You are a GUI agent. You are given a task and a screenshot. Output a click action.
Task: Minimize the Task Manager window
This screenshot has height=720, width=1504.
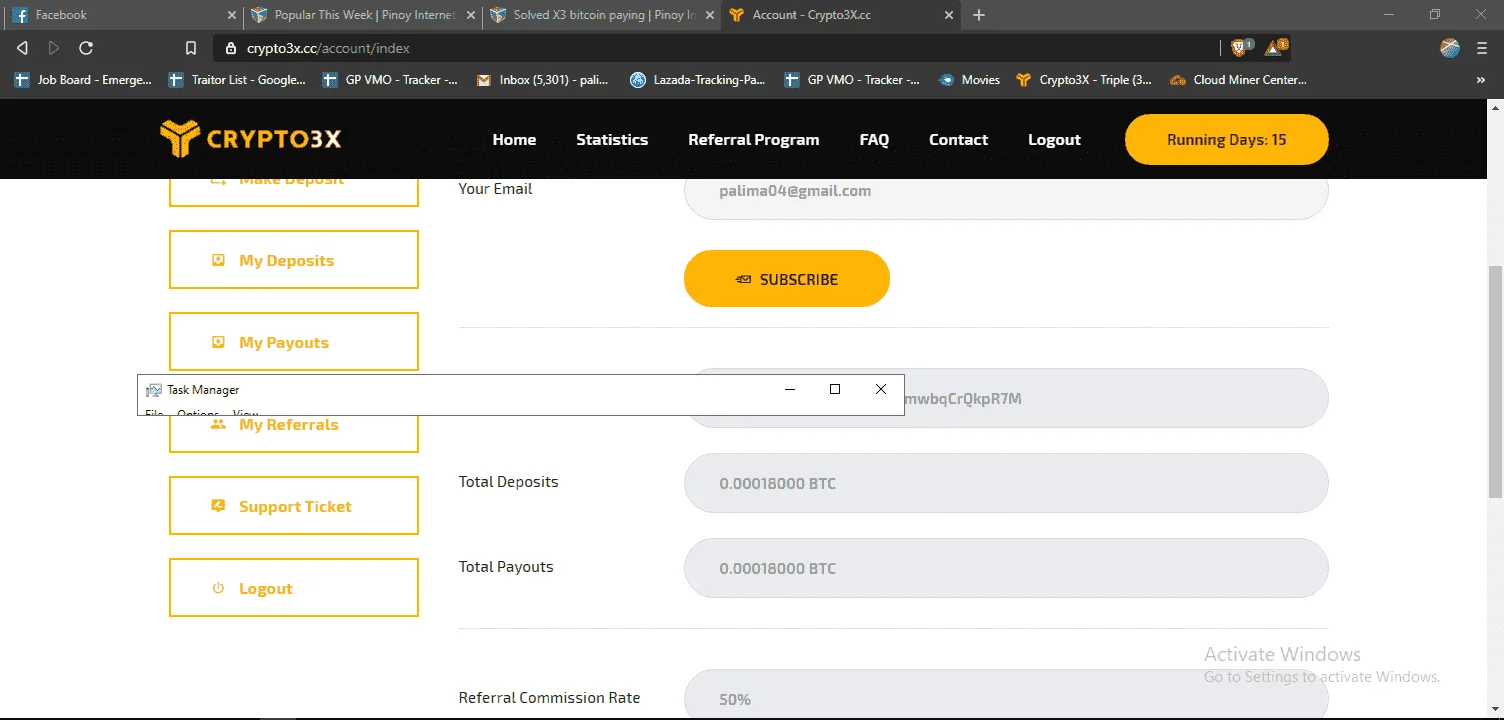click(x=790, y=389)
